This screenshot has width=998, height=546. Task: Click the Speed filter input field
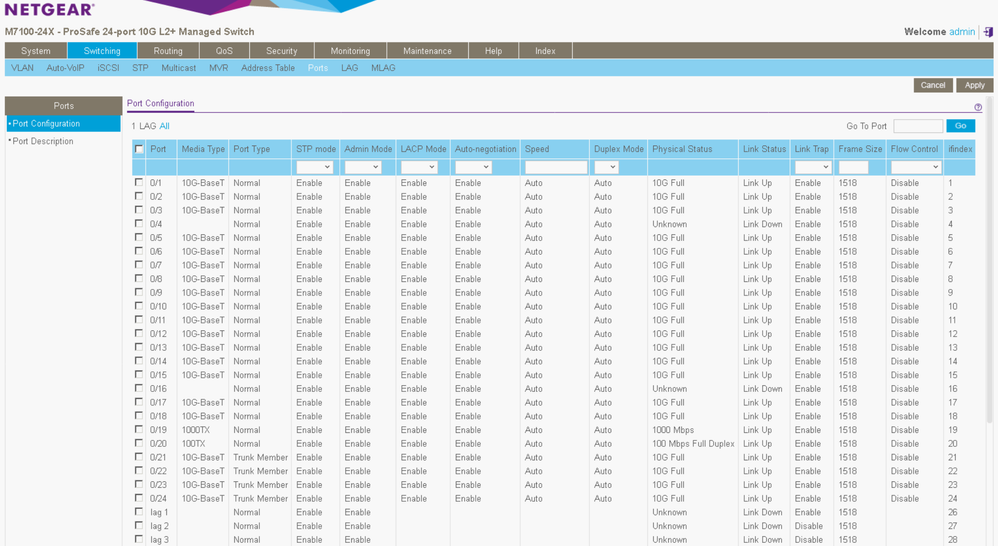coord(556,167)
